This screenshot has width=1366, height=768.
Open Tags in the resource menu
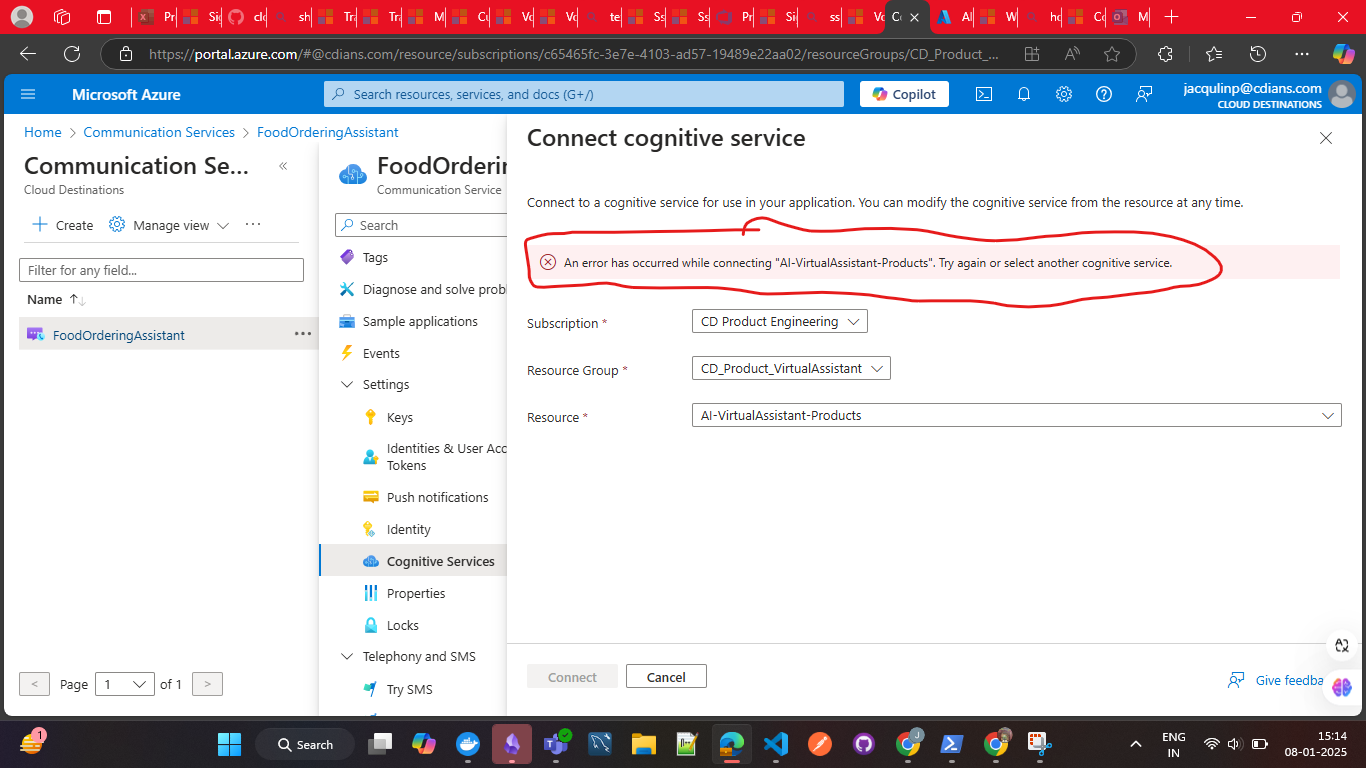pos(375,257)
